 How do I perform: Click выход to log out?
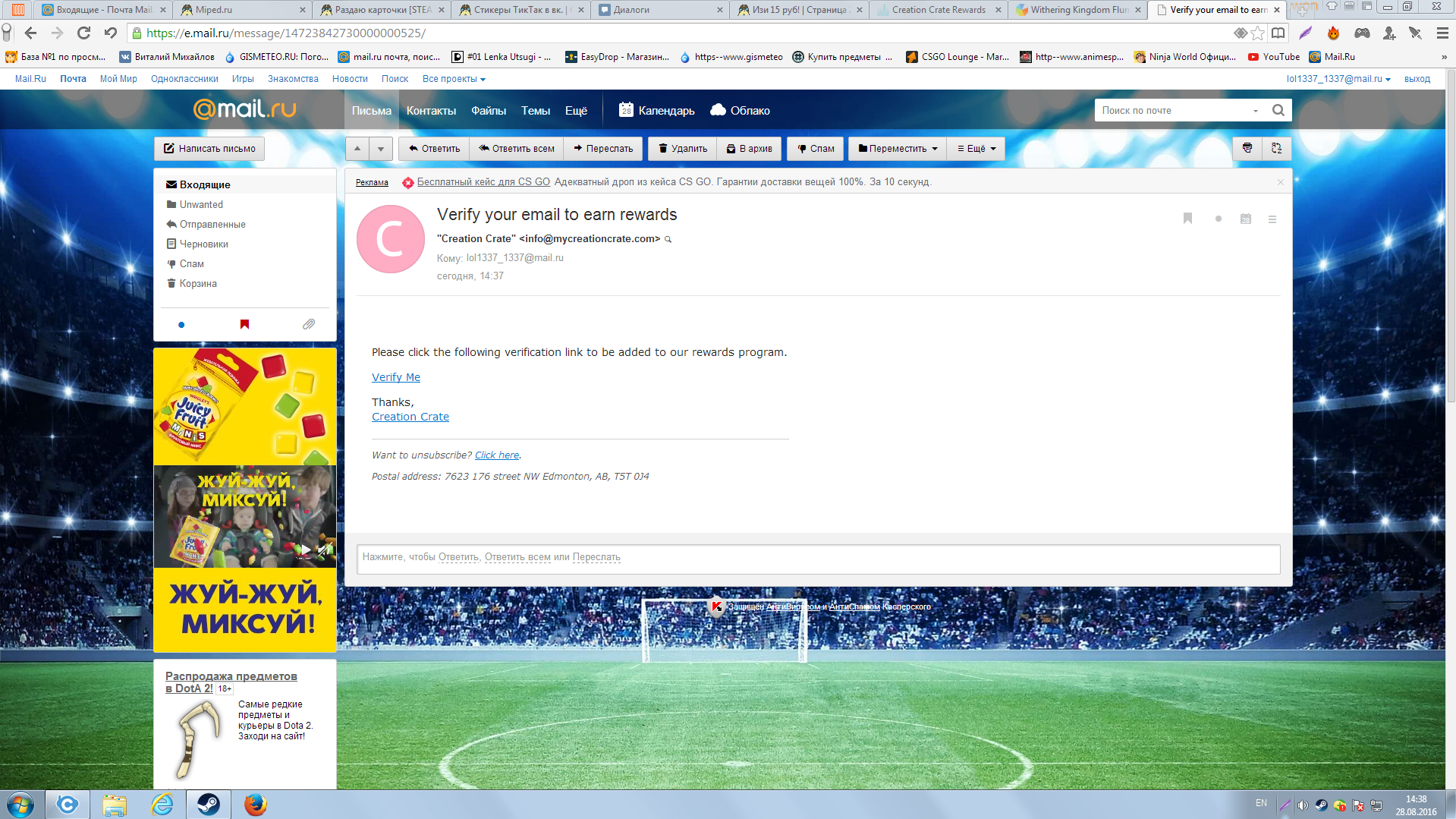pyautogui.click(x=1417, y=79)
